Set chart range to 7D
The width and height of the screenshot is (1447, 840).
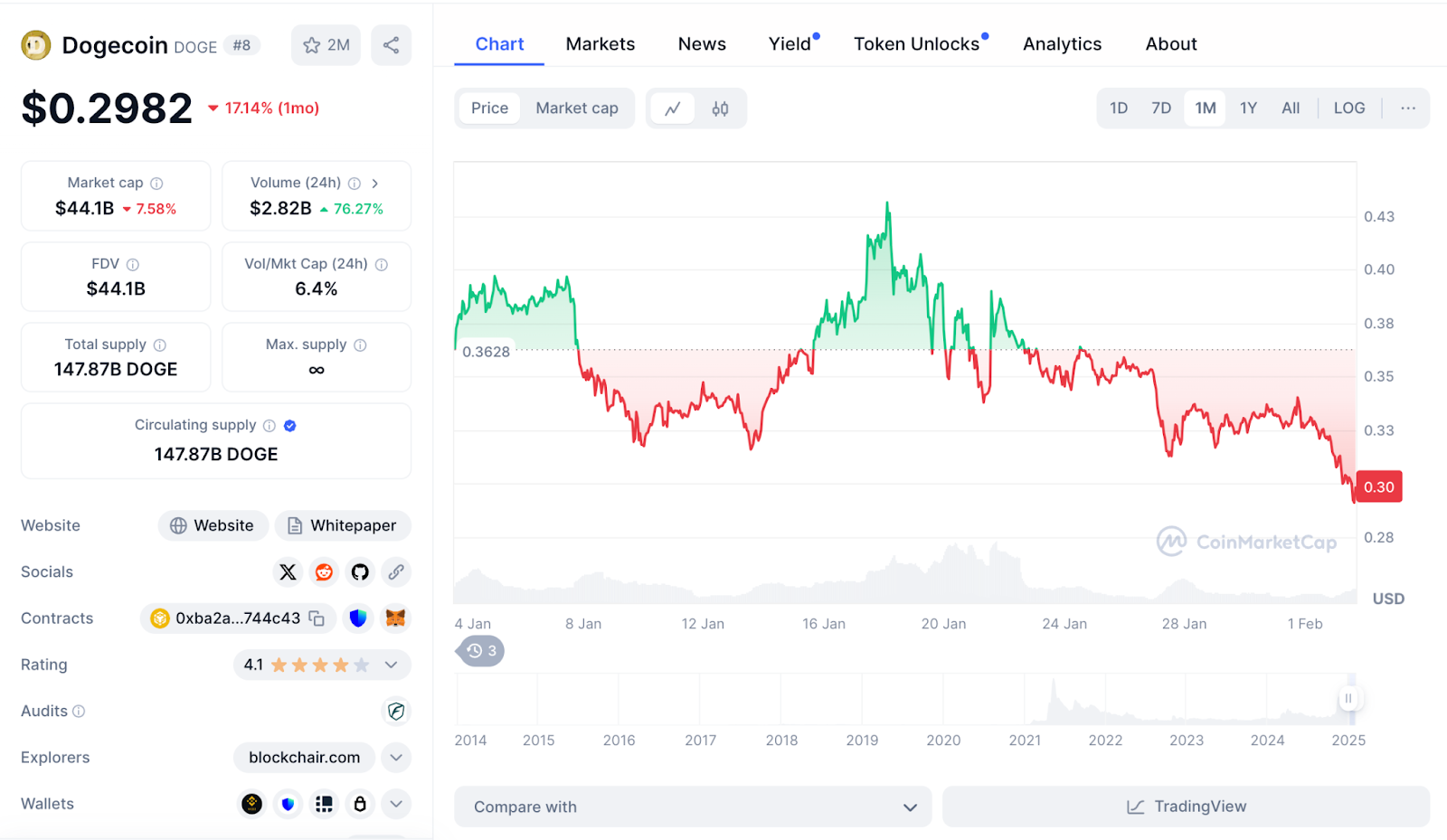click(x=1161, y=109)
